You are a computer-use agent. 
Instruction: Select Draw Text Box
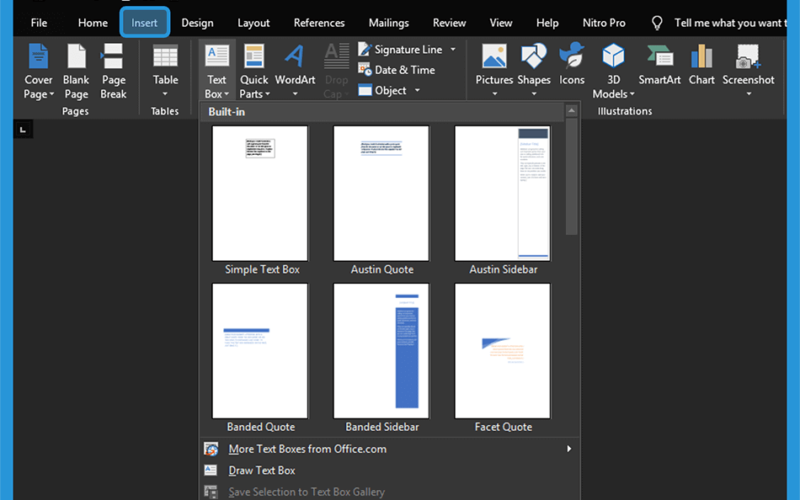389,470
